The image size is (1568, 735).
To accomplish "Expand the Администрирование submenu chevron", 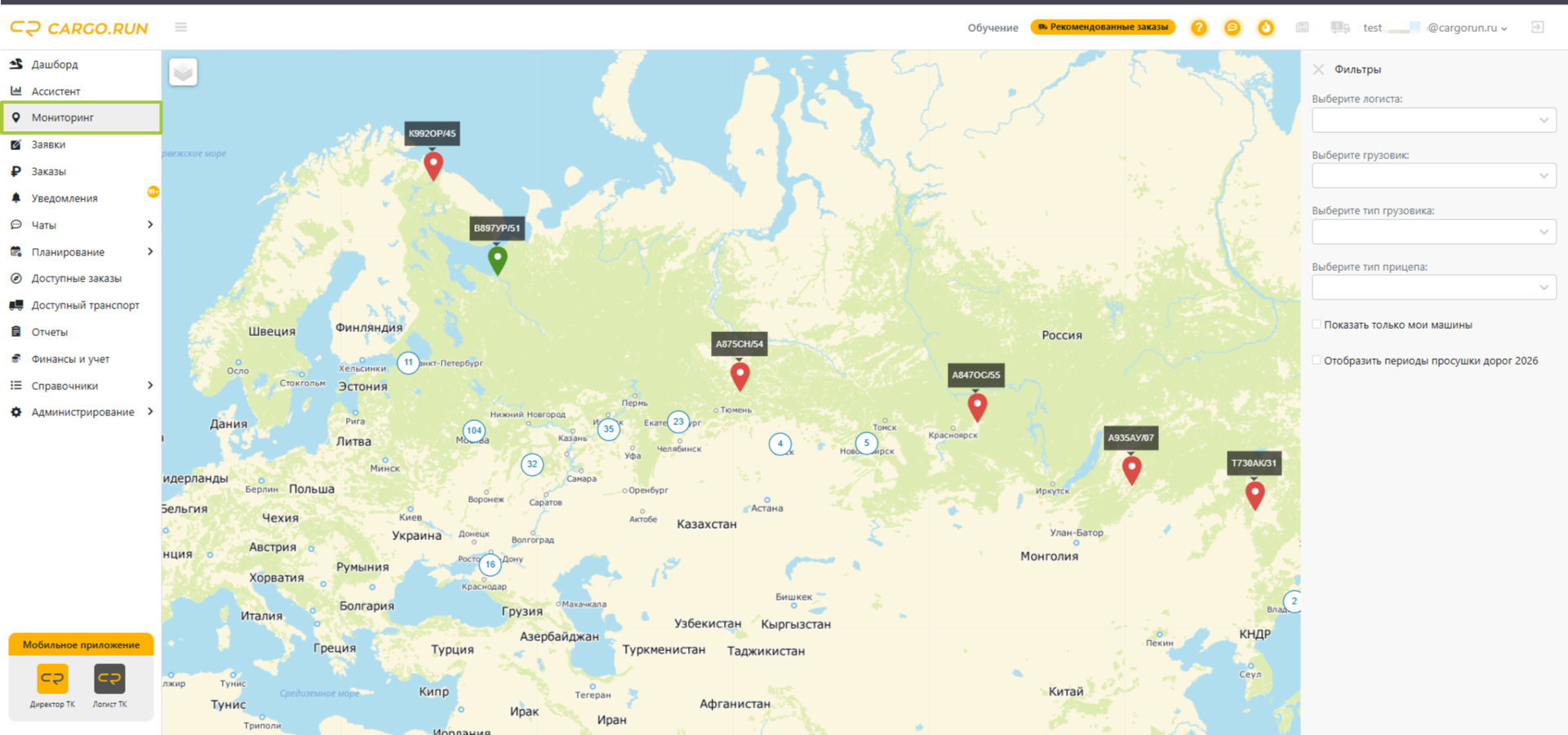I will [150, 411].
